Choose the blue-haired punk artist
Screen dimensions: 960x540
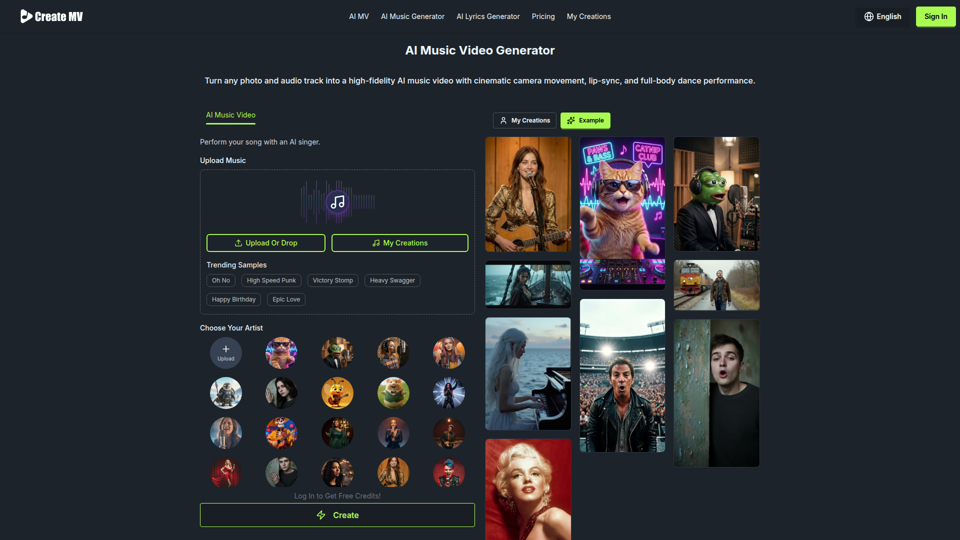click(x=449, y=473)
